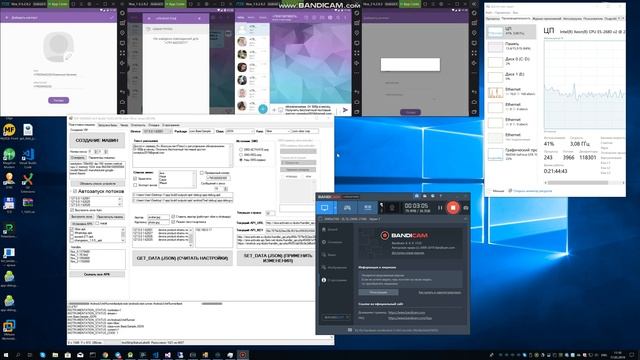Click Viber add-contact back arrow, first emulator
Image resolution: width=640 pixels, height=360 pixels.
tap(7, 18)
